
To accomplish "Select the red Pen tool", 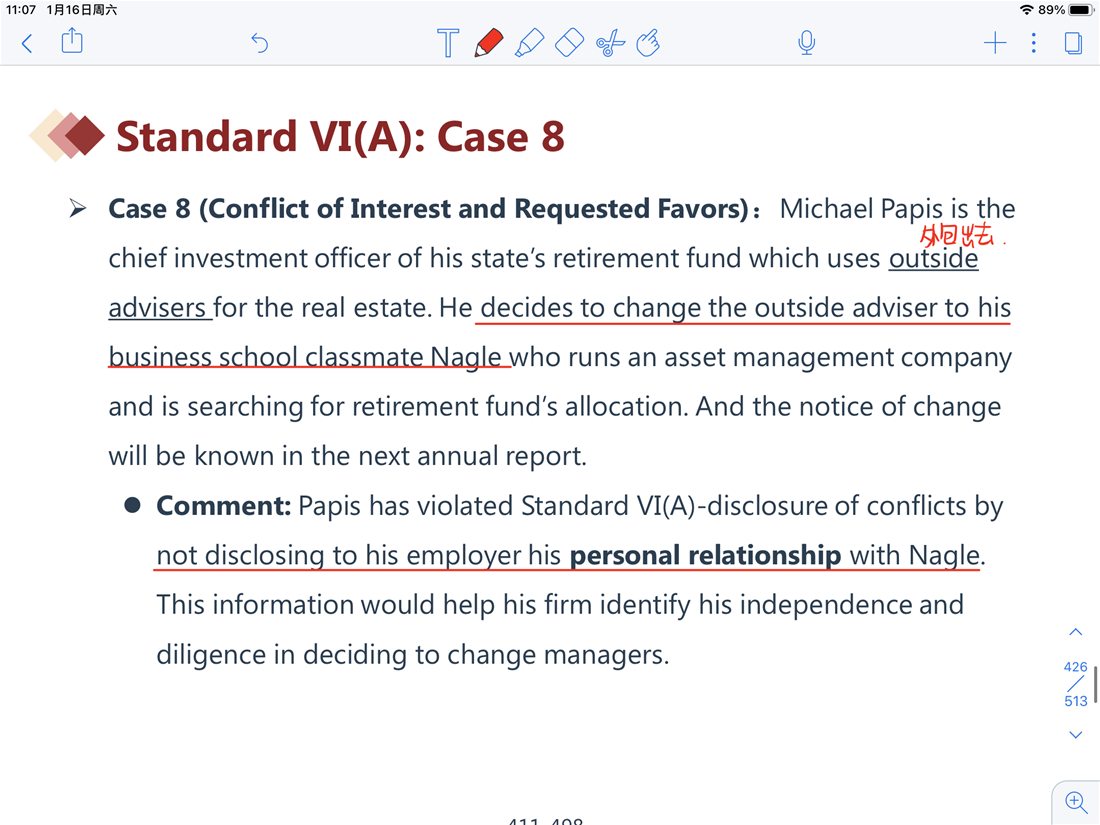I will point(488,42).
